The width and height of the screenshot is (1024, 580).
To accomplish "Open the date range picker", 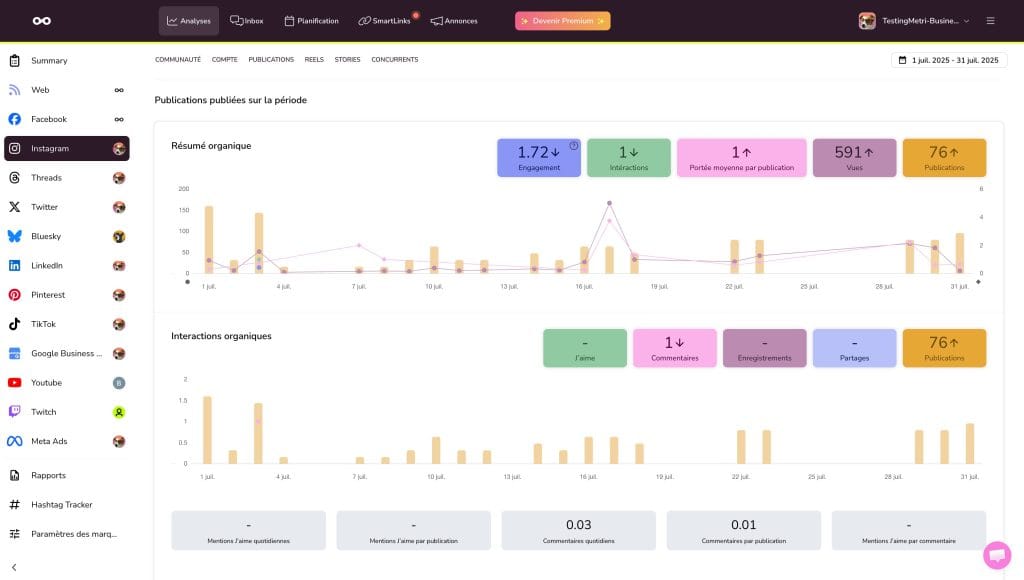I will pyautogui.click(x=947, y=60).
